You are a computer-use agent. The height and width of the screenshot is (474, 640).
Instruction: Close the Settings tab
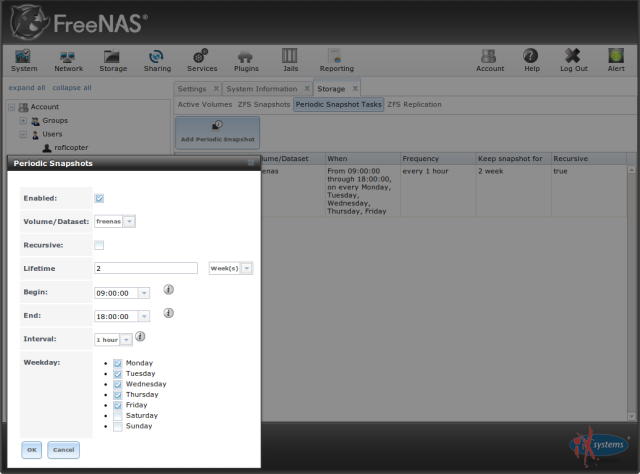tap(216, 89)
